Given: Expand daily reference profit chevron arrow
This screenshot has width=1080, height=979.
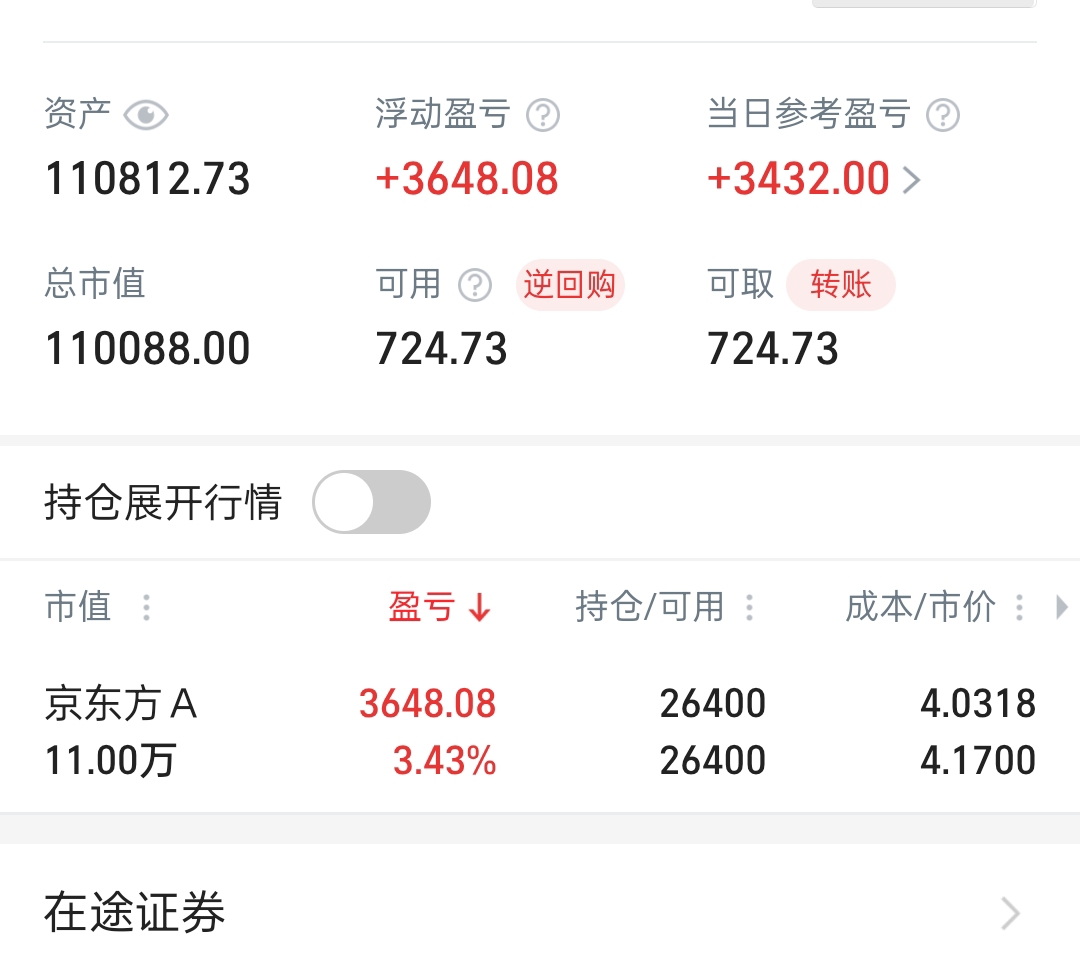Looking at the screenshot, I should click(912, 180).
